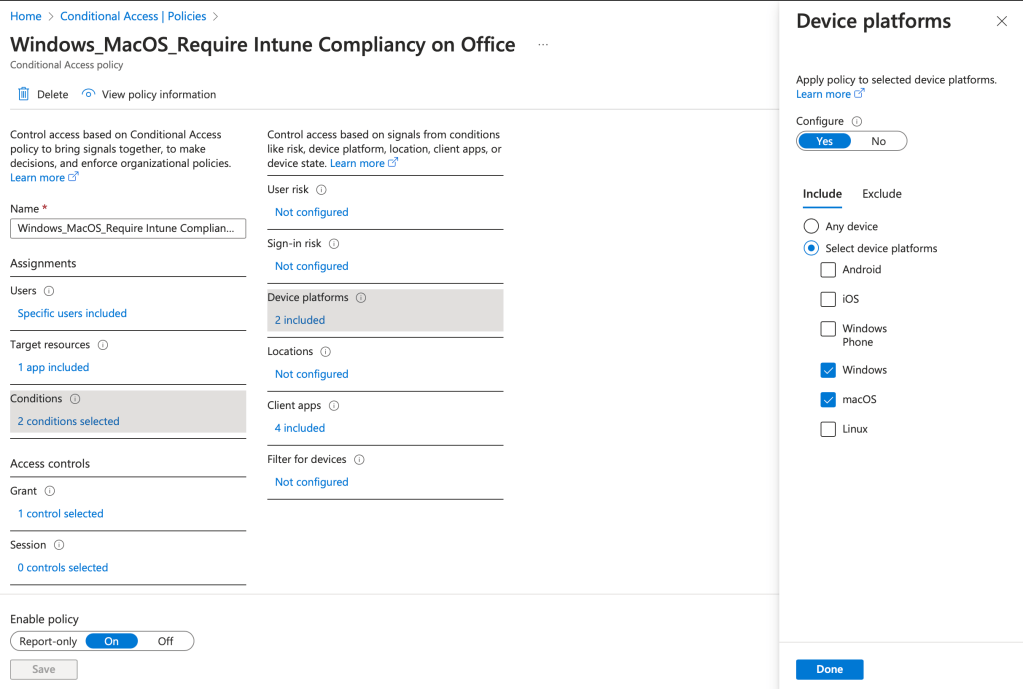Select the Include tab

click(x=822, y=194)
